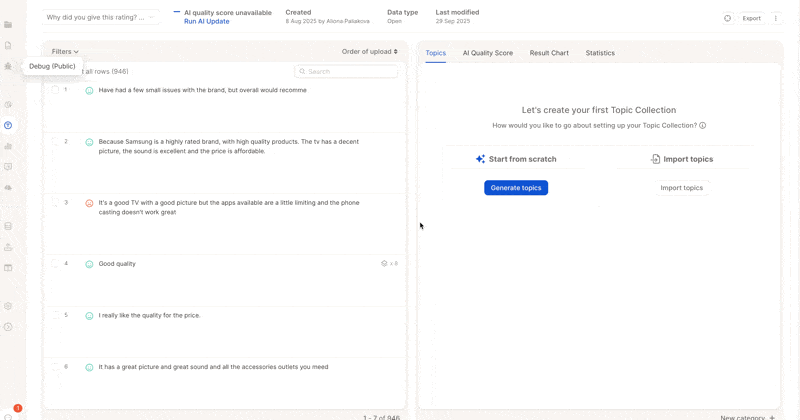Image resolution: width=800 pixels, height=420 pixels.
Task: Expand the Filters dropdown
Action: click(x=65, y=52)
